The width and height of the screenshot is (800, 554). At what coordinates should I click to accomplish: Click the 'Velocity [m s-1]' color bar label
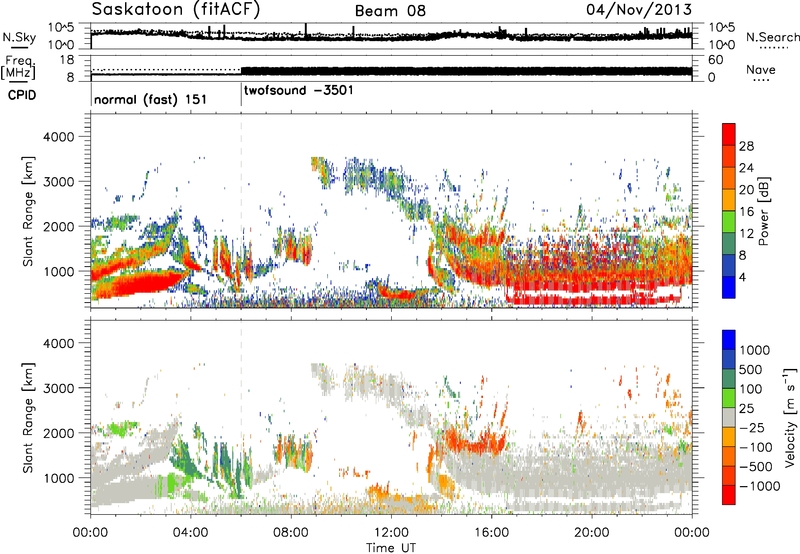[x=789, y=417]
